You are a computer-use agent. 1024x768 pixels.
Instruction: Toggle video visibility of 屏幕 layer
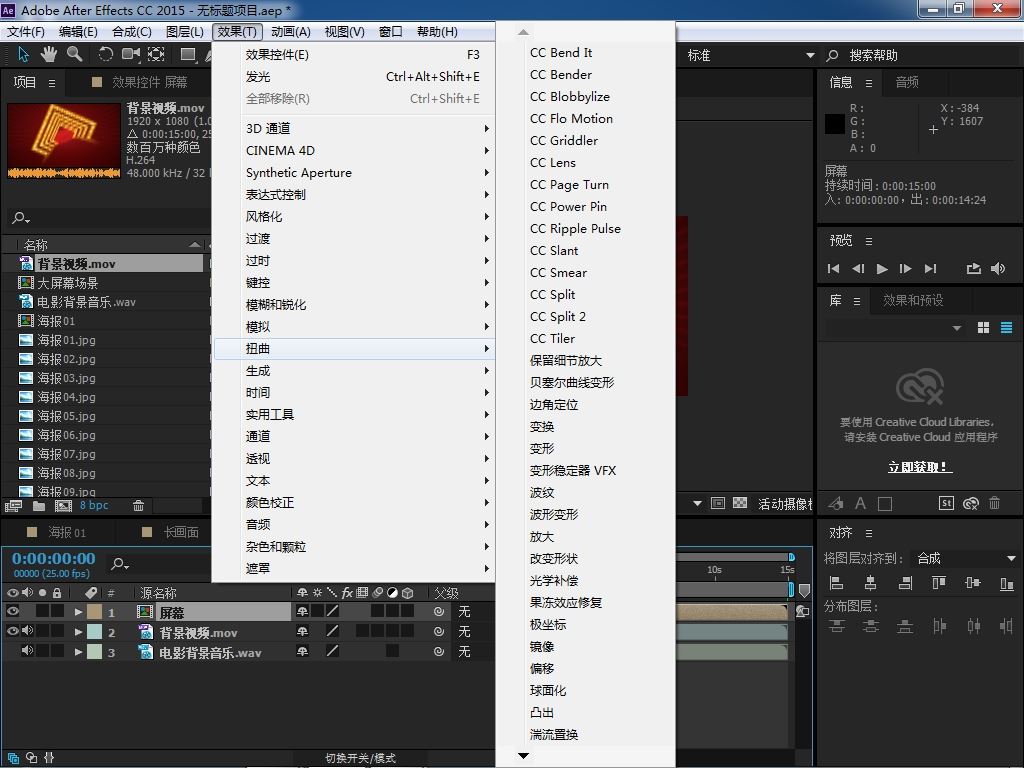(x=12, y=611)
